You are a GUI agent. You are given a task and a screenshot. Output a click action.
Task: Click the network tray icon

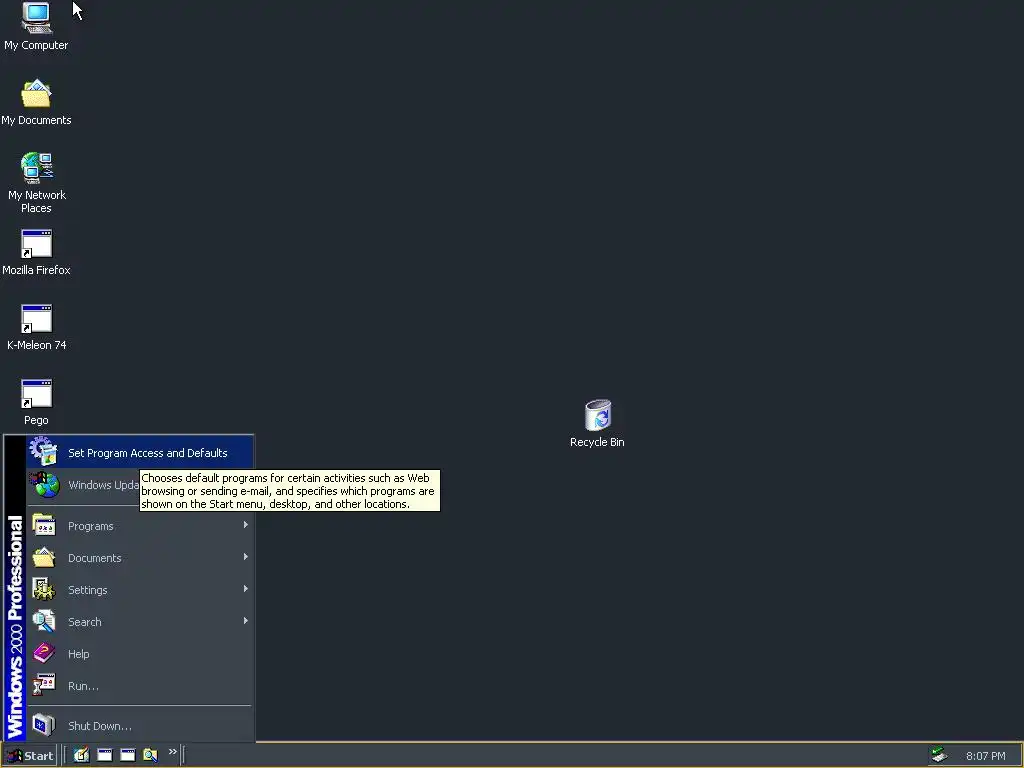(939, 755)
